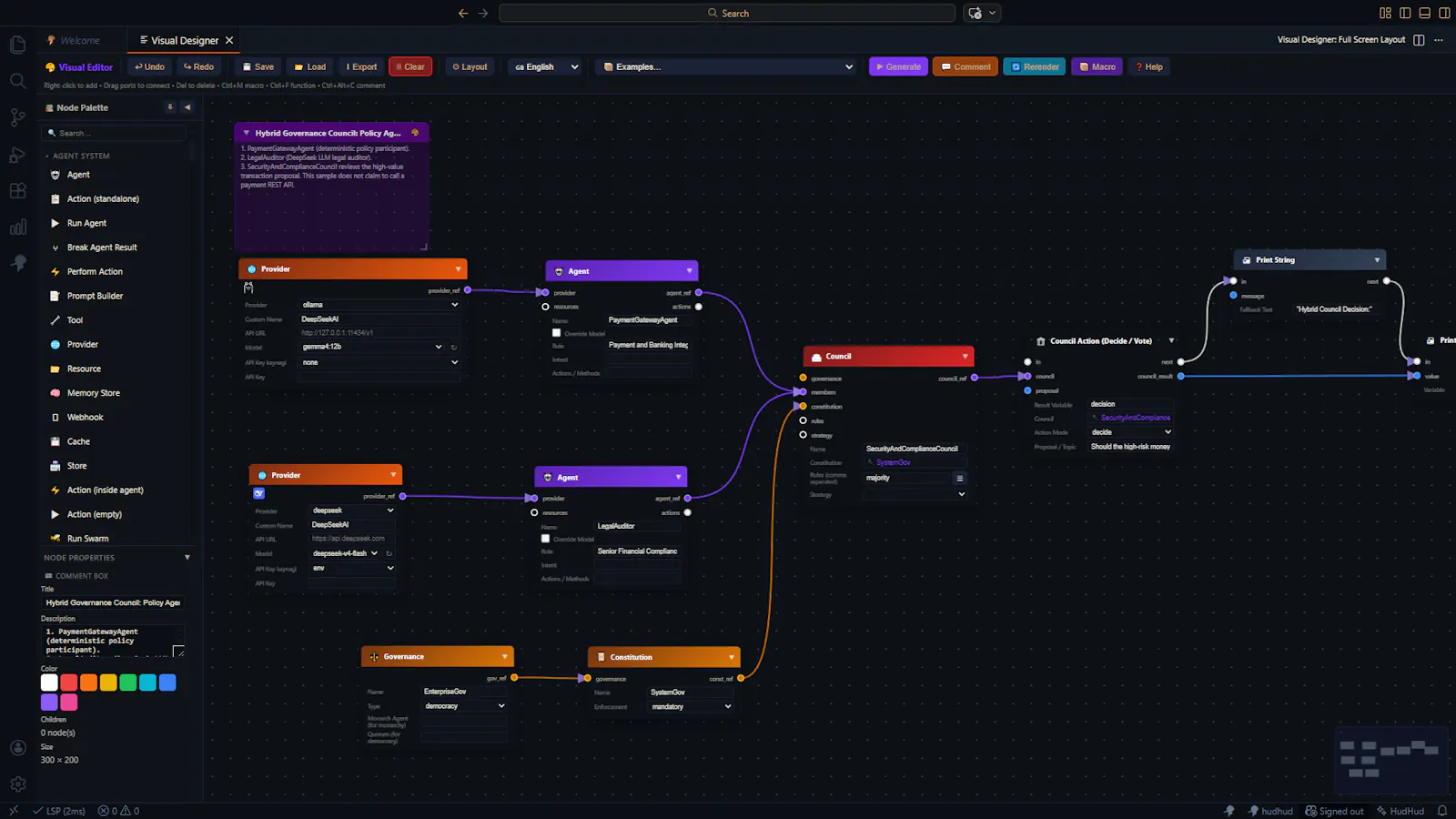The image size is (1456, 819).
Task: Open the Manage gear icon
Action: click(x=17, y=784)
